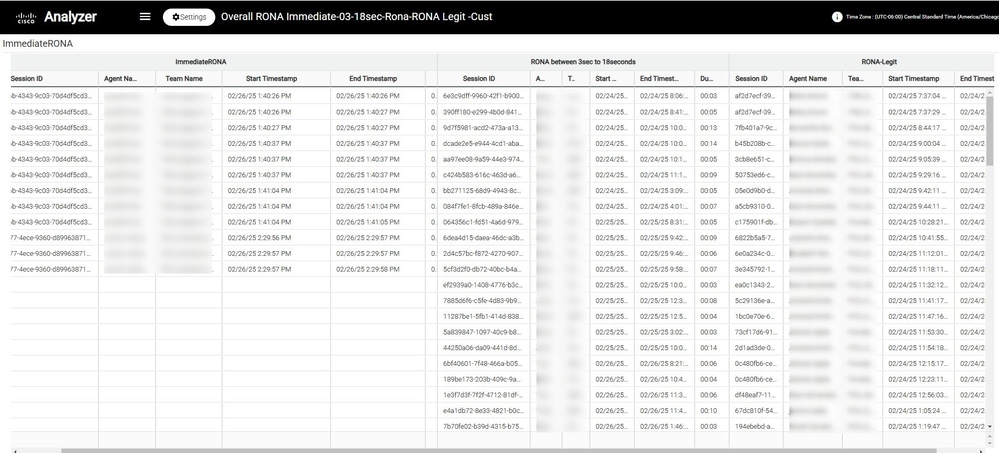Sort by Session ID in ImmediateRONA table

click(27, 78)
